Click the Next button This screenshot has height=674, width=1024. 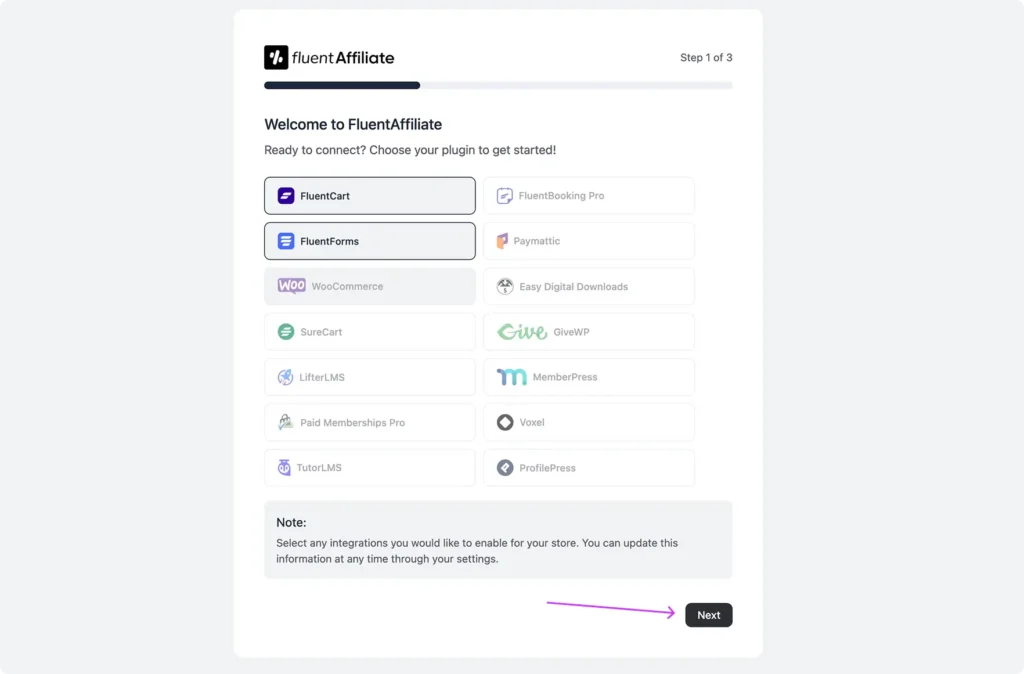708,615
